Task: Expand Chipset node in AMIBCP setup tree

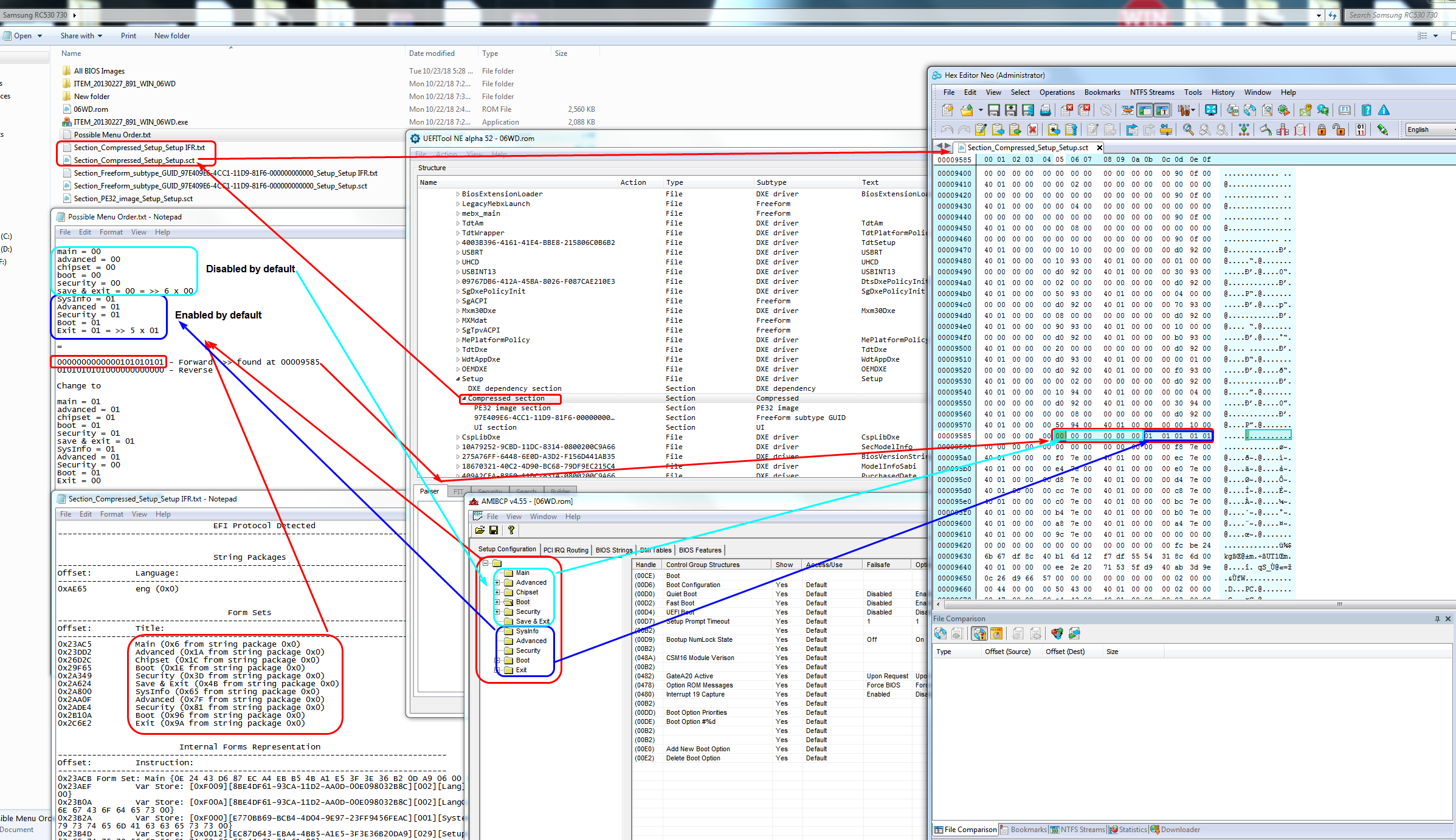Action: click(497, 592)
